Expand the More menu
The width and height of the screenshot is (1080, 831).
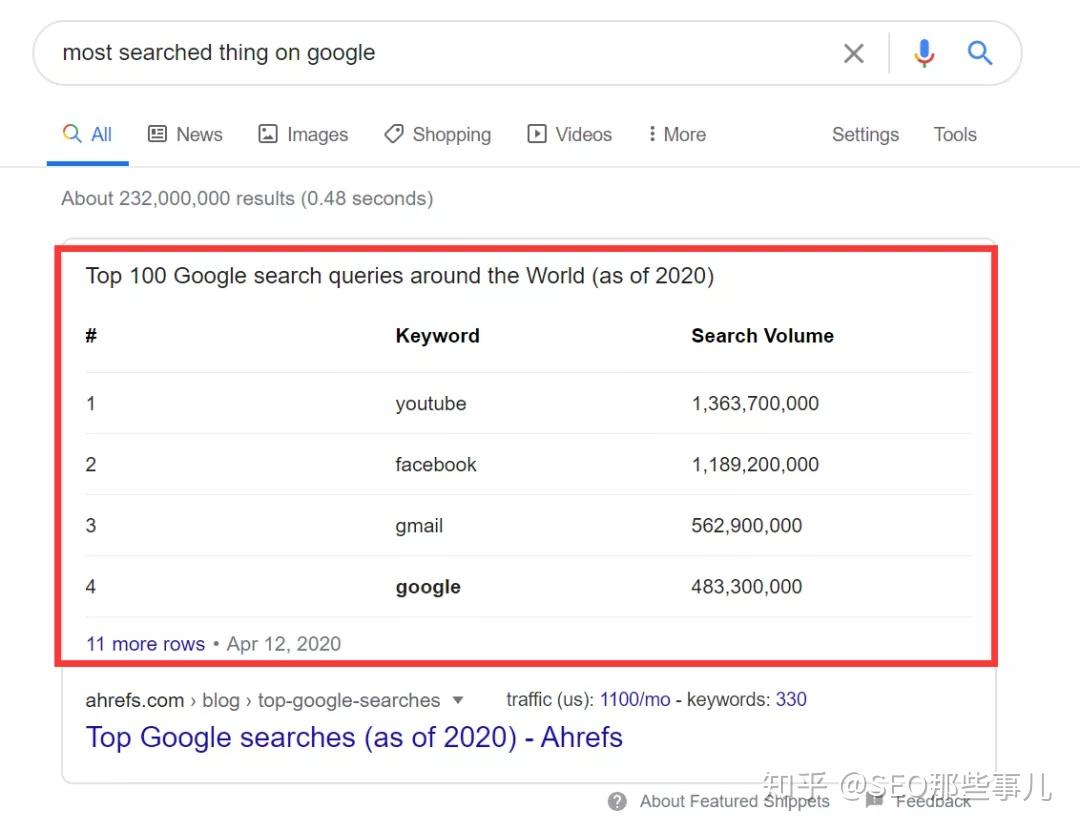click(677, 134)
